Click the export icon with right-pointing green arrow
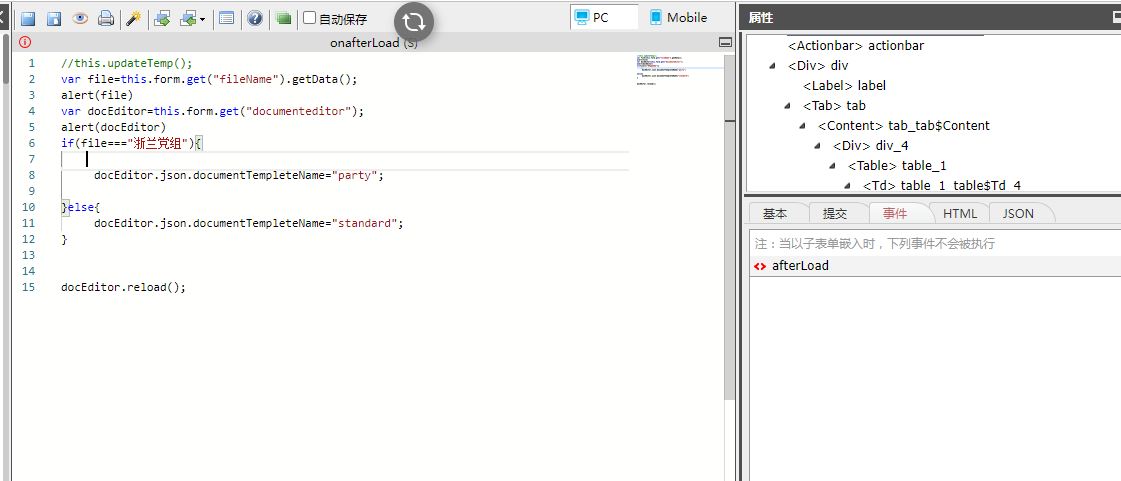This screenshot has height=481, width=1121. pyautogui.click(x=162, y=19)
